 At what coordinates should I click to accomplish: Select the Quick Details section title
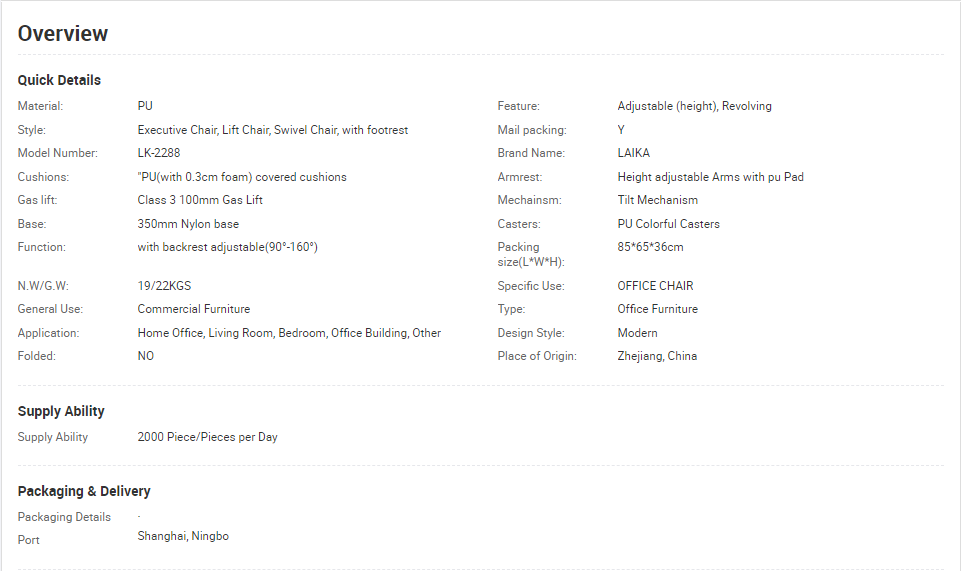pyautogui.click(x=59, y=80)
